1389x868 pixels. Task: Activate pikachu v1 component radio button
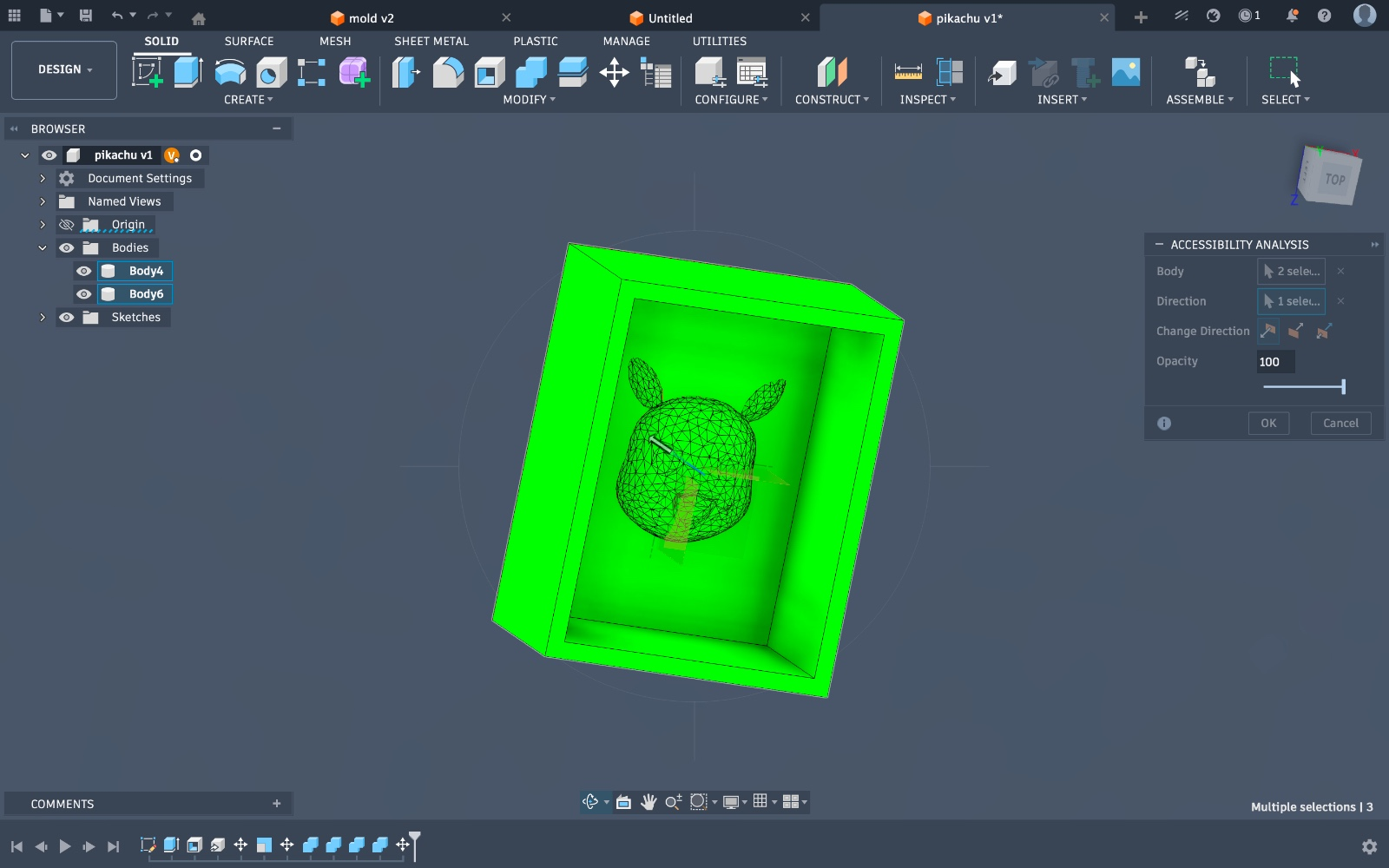(196, 155)
